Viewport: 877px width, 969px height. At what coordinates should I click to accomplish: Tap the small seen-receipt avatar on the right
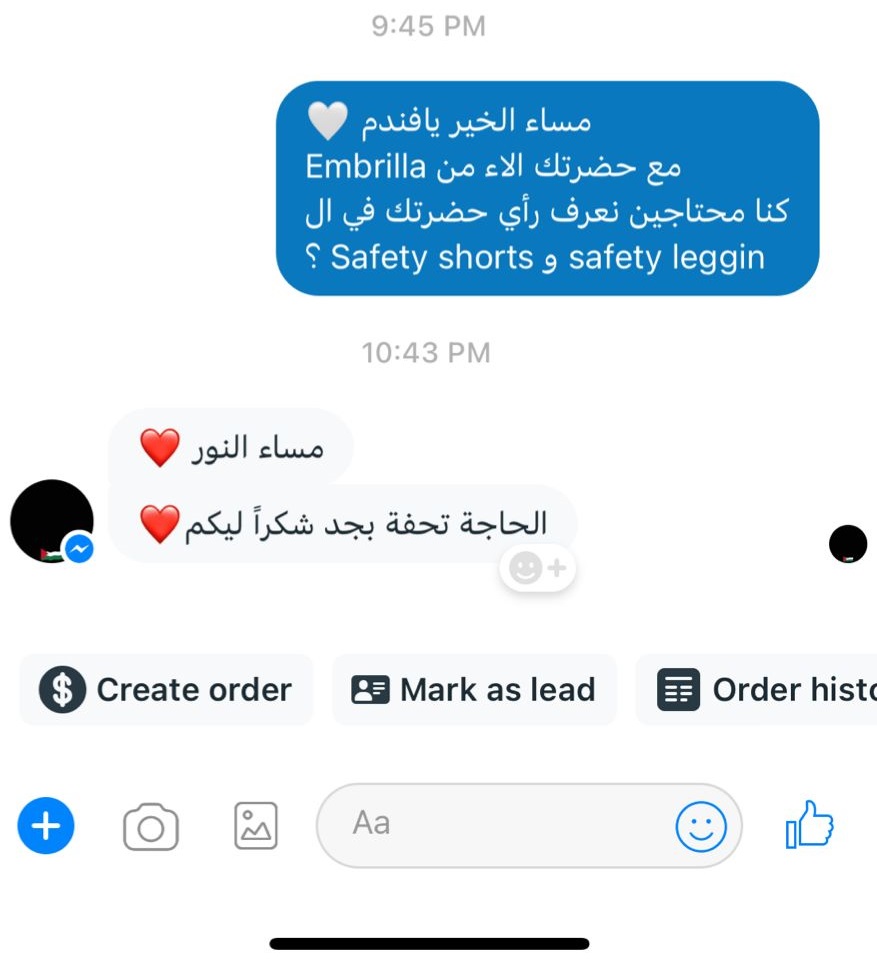tap(848, 544)
